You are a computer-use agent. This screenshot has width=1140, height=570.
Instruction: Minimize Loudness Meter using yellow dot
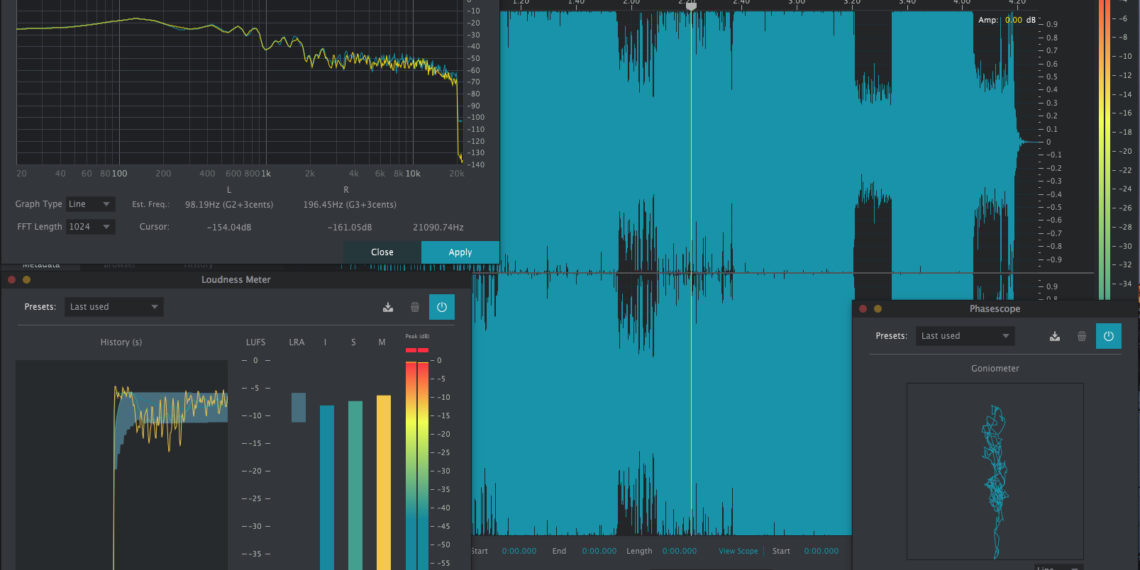(x=26, y=280)
